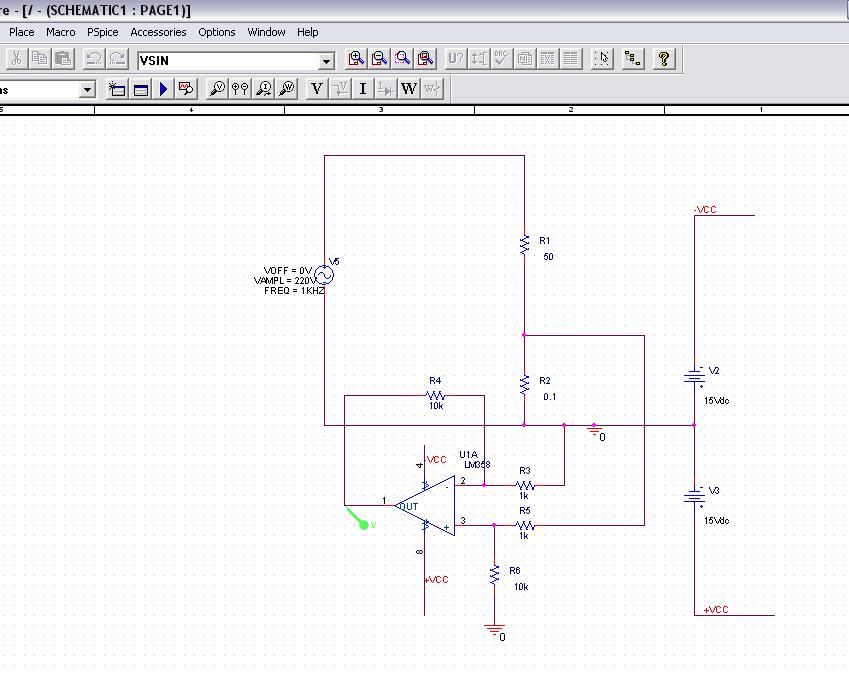Screen dimensions: 849x675
Task: Run the Design Rules Check DRC icon
Action: pos(502,58)
